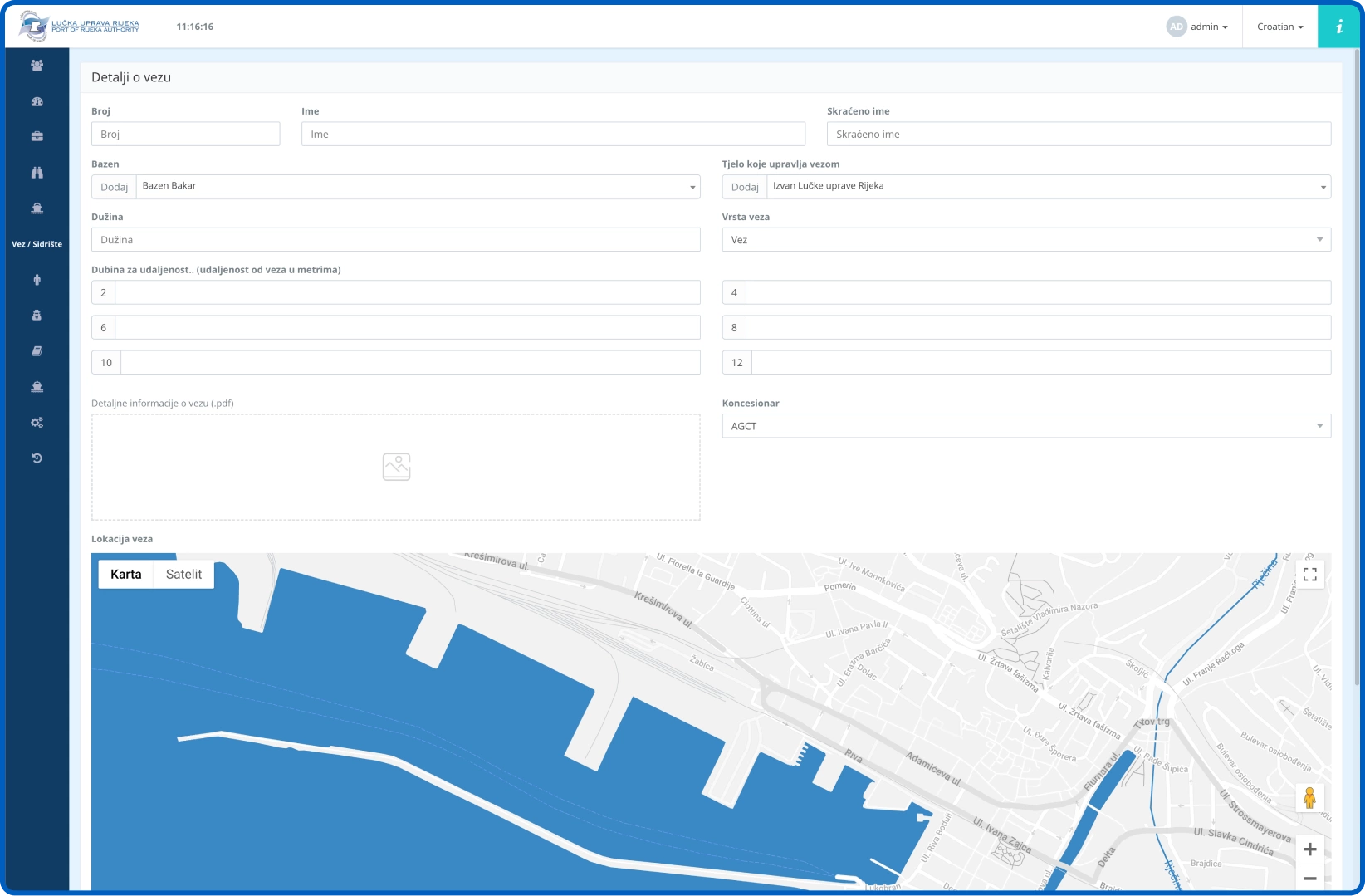Open the Croatian language menu
1365x896 pixels.
pyautogui.click(x=1279, y=27)
